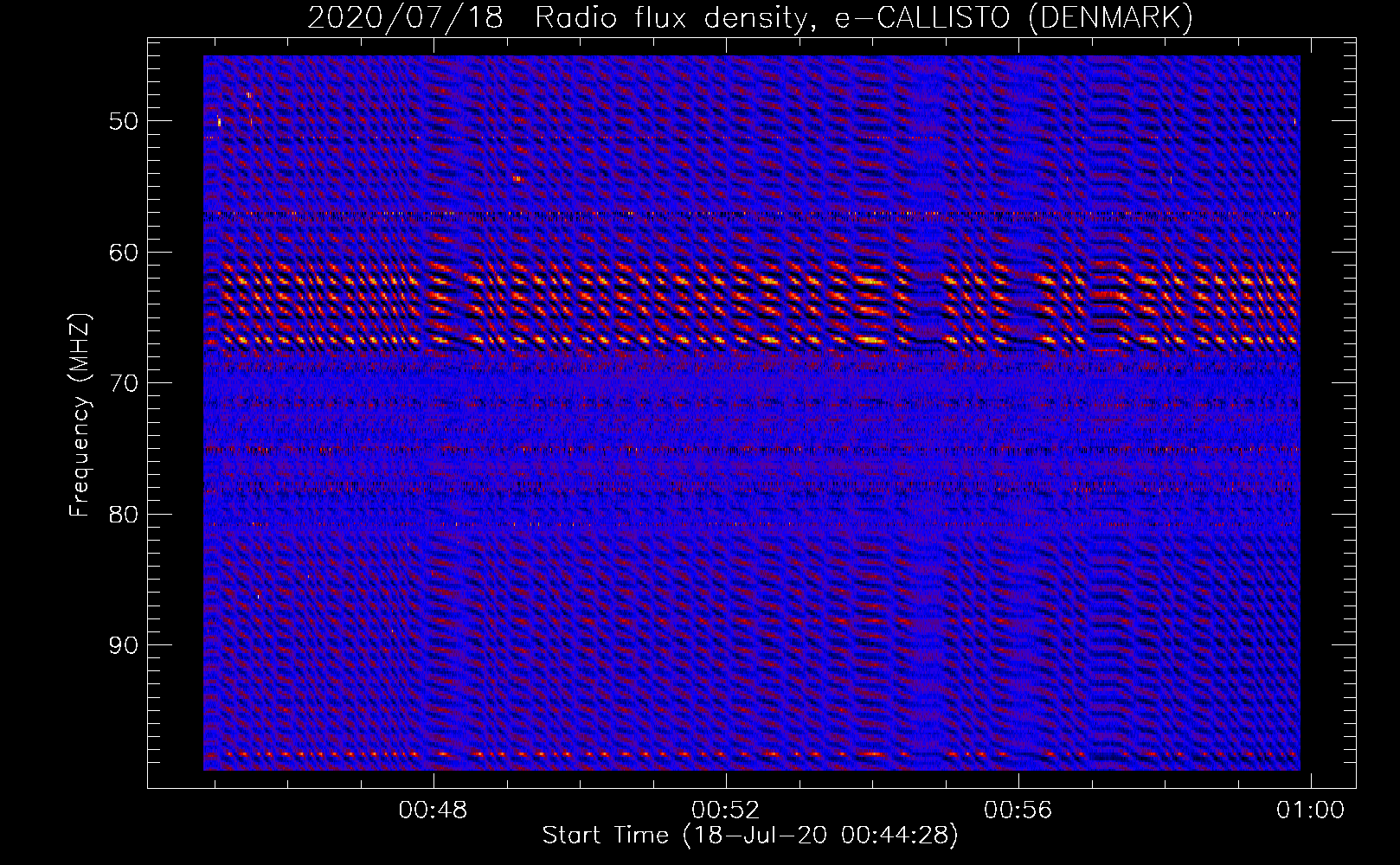Click the 60 MHz frequency tick label

[123, 253]
